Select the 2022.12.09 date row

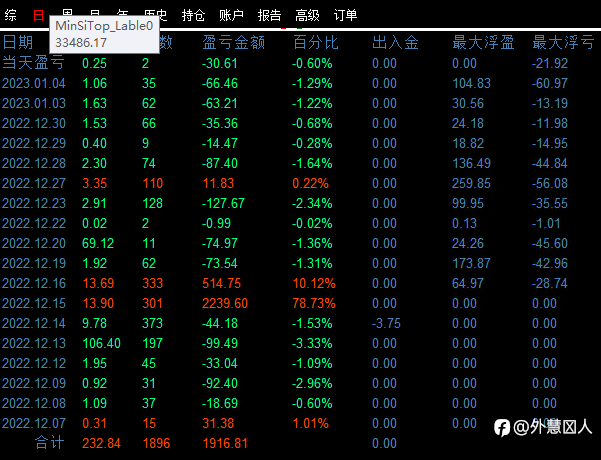point(34,383)
